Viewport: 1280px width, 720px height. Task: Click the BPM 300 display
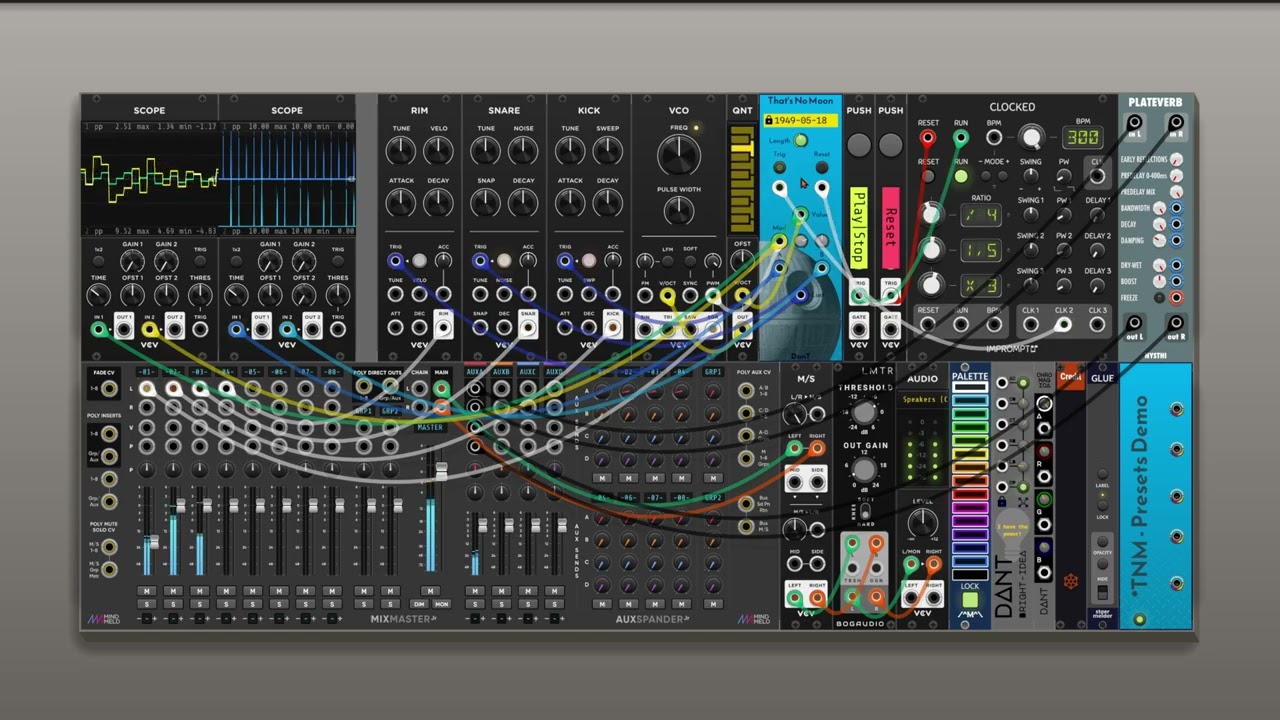tap(1082, 137)
